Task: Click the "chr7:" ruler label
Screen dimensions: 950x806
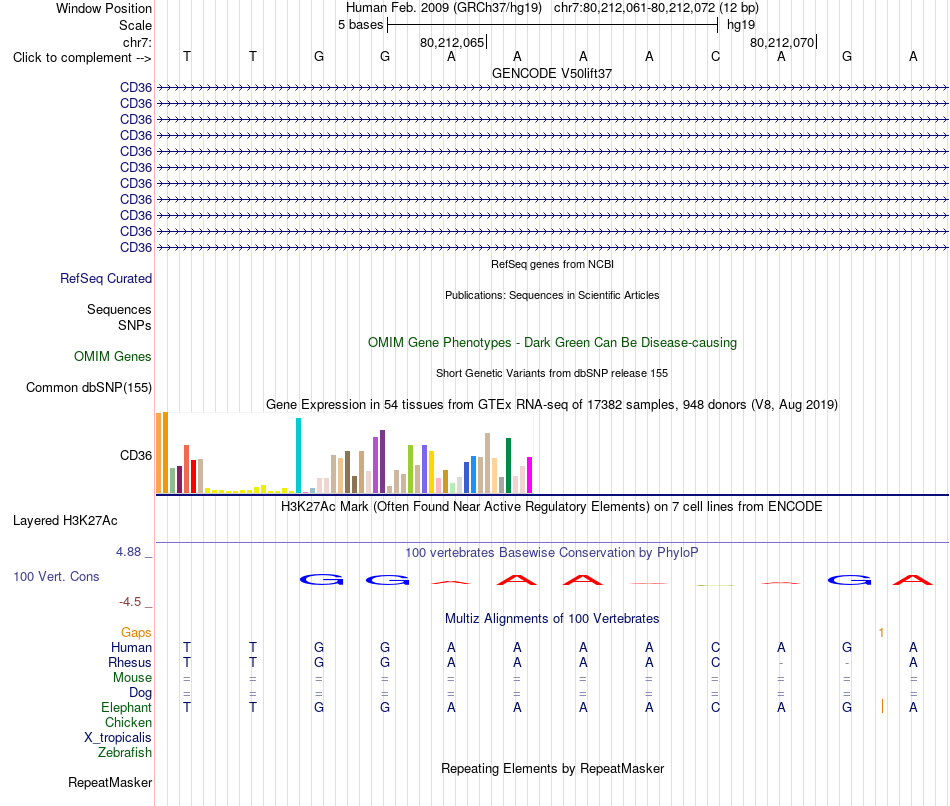Action: click(137, 42)
